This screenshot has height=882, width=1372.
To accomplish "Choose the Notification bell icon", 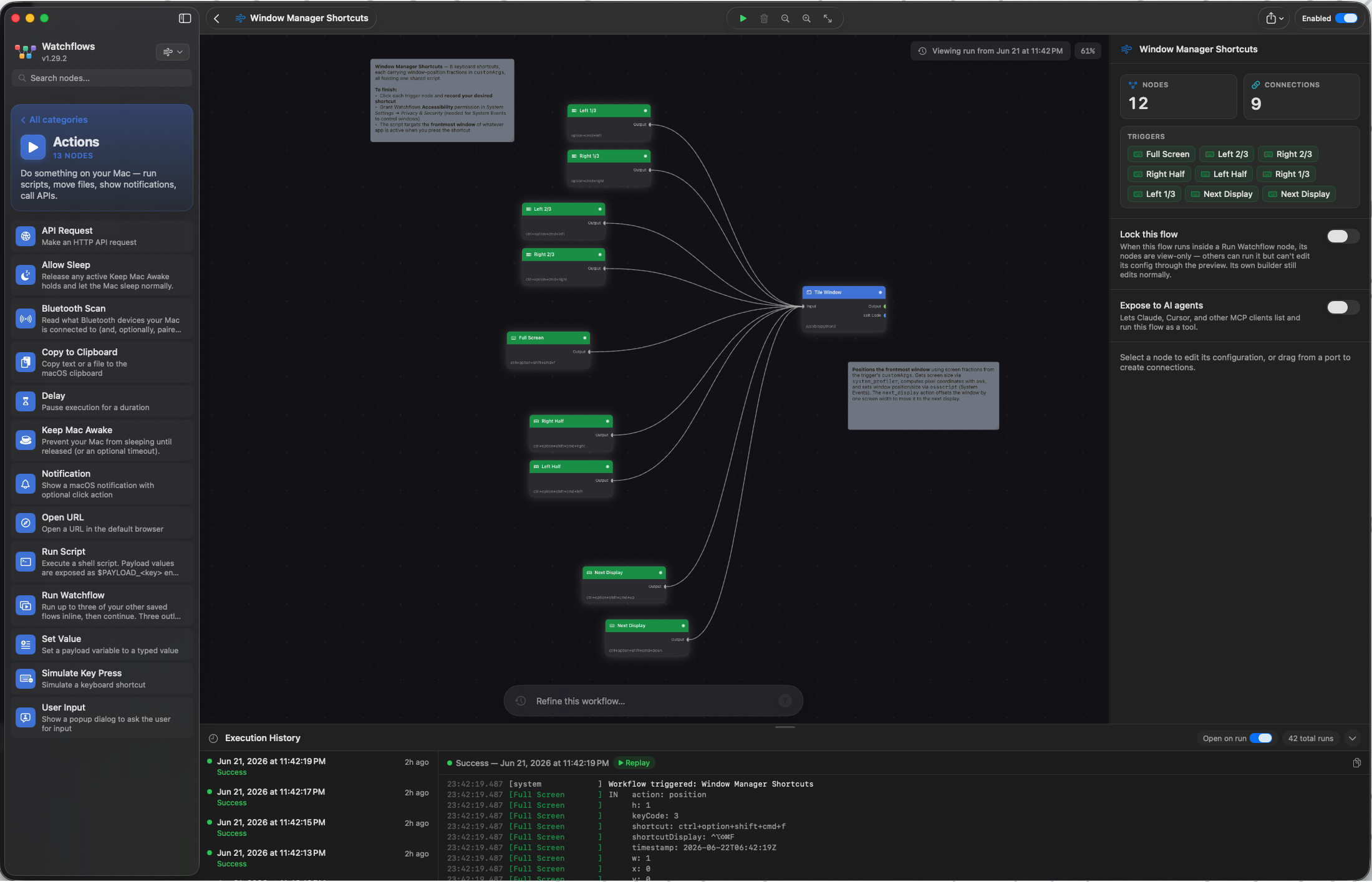I will (x=26, y=484).
